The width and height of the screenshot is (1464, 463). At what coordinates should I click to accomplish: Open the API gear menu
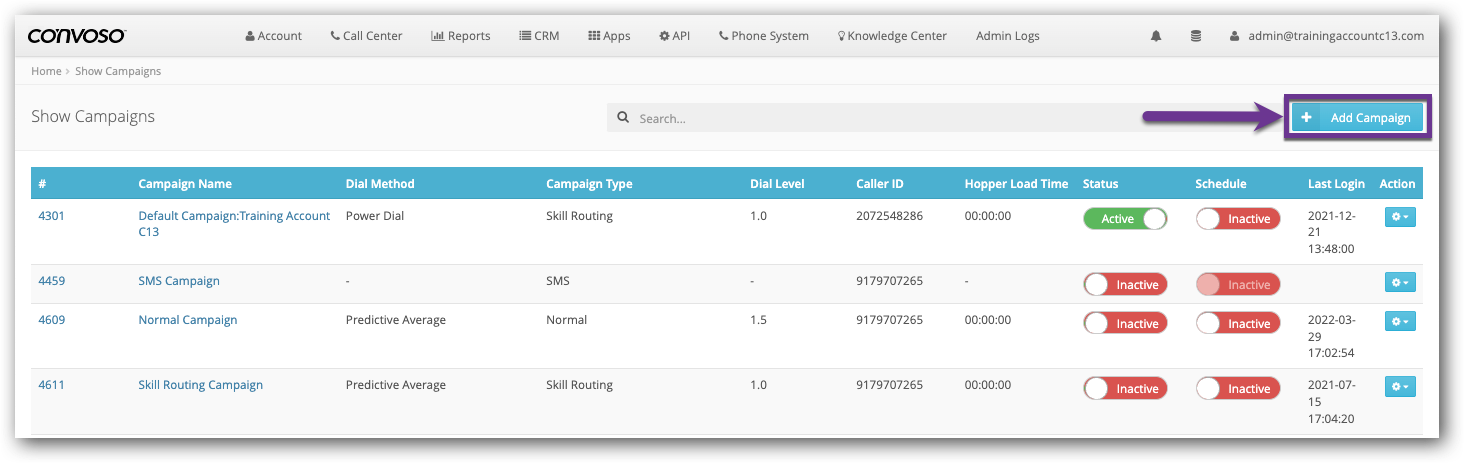[674, 36]
